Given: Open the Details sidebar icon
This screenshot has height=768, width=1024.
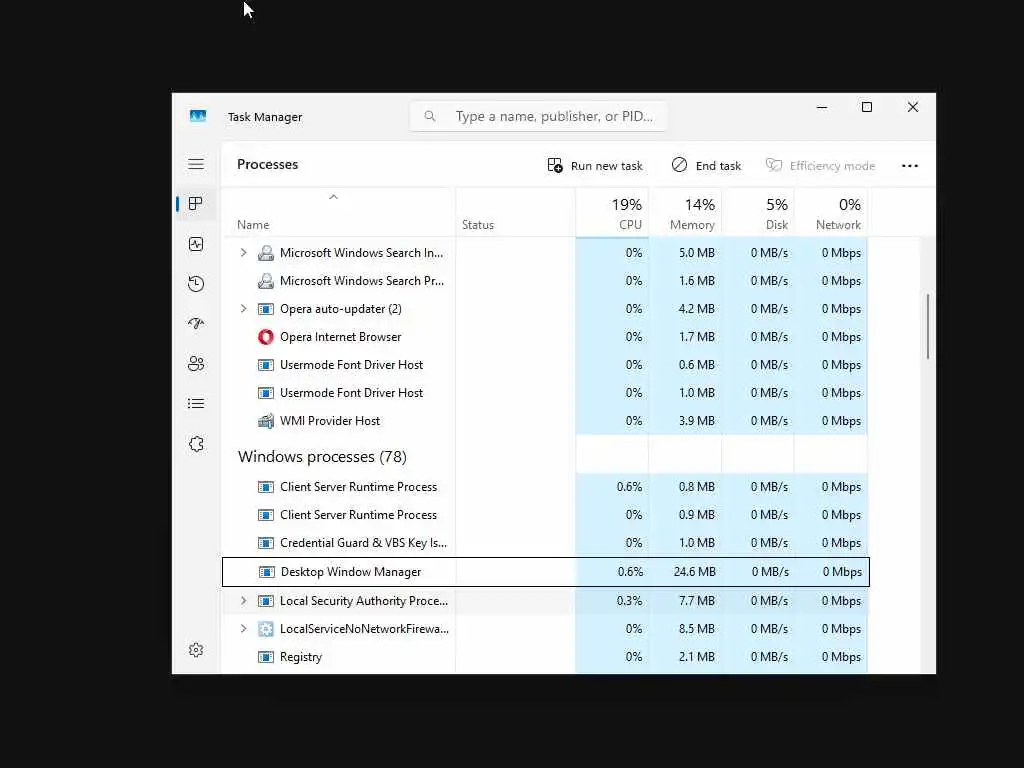Looking at the screenshot, I should tap(196, 404).
